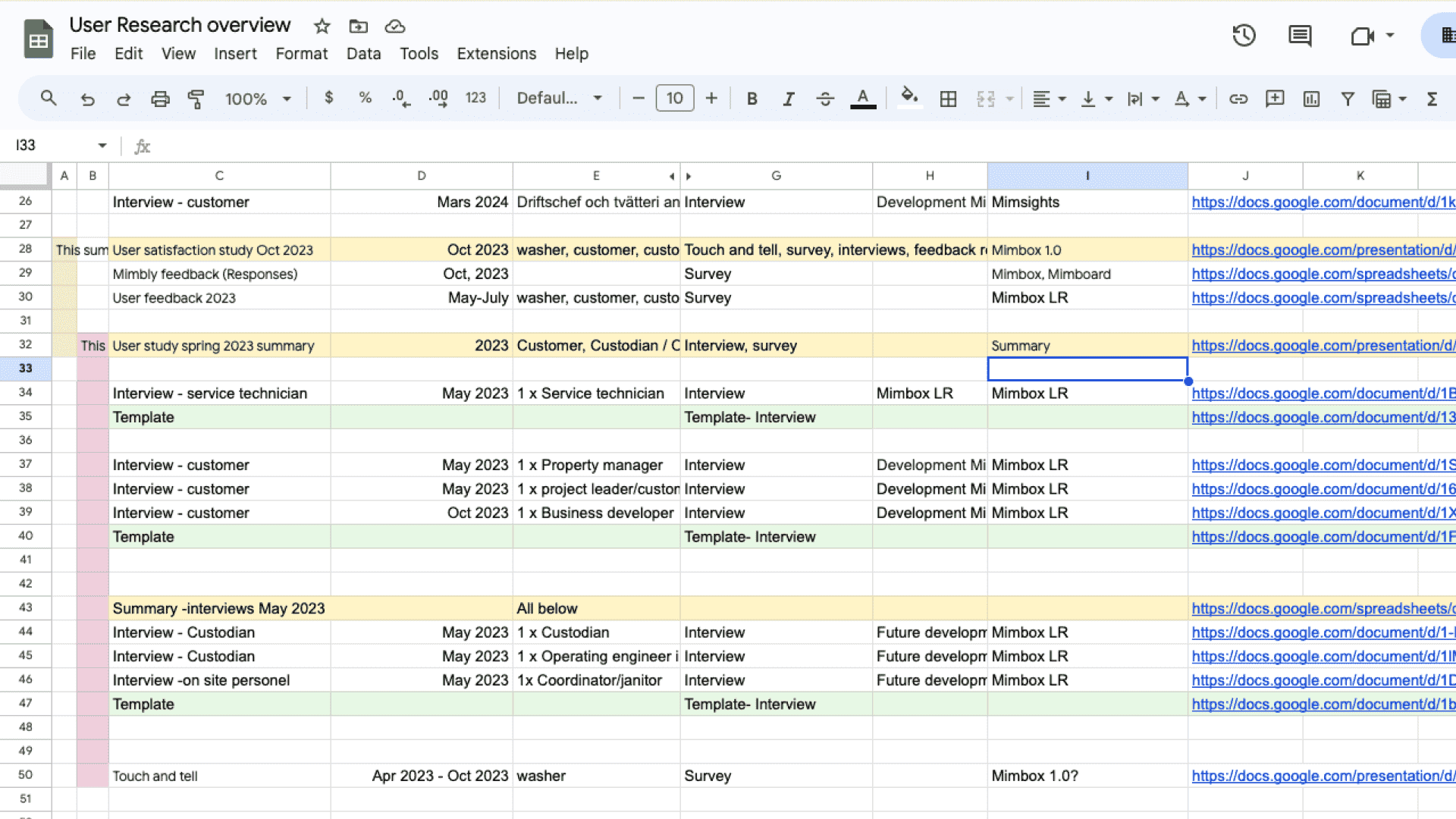The width and height of the screenshot is (1456, 819).
Task: Open version history clock icon
Action: (1244, 36)
